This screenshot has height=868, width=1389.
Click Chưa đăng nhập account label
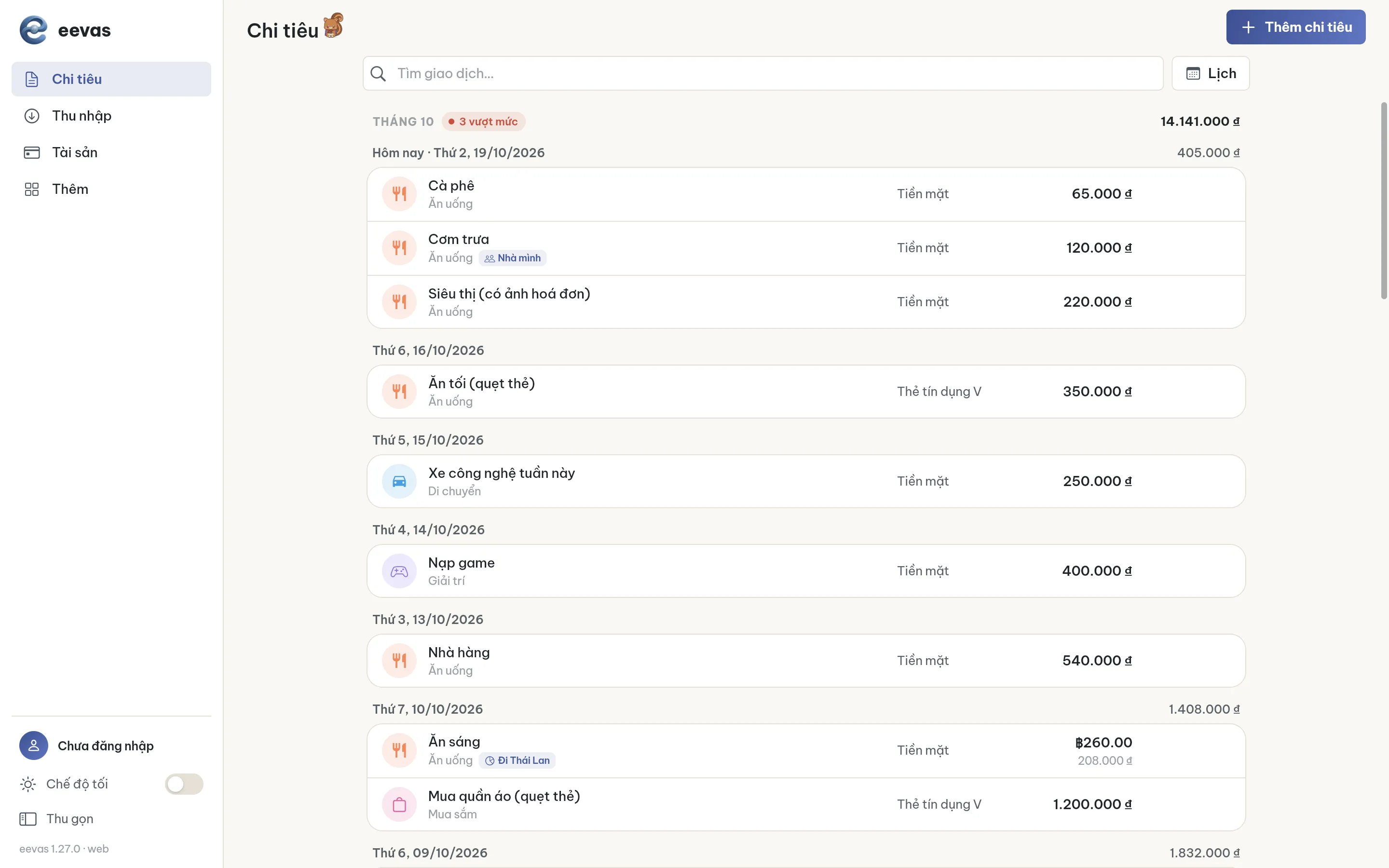(x=106, y=746)
